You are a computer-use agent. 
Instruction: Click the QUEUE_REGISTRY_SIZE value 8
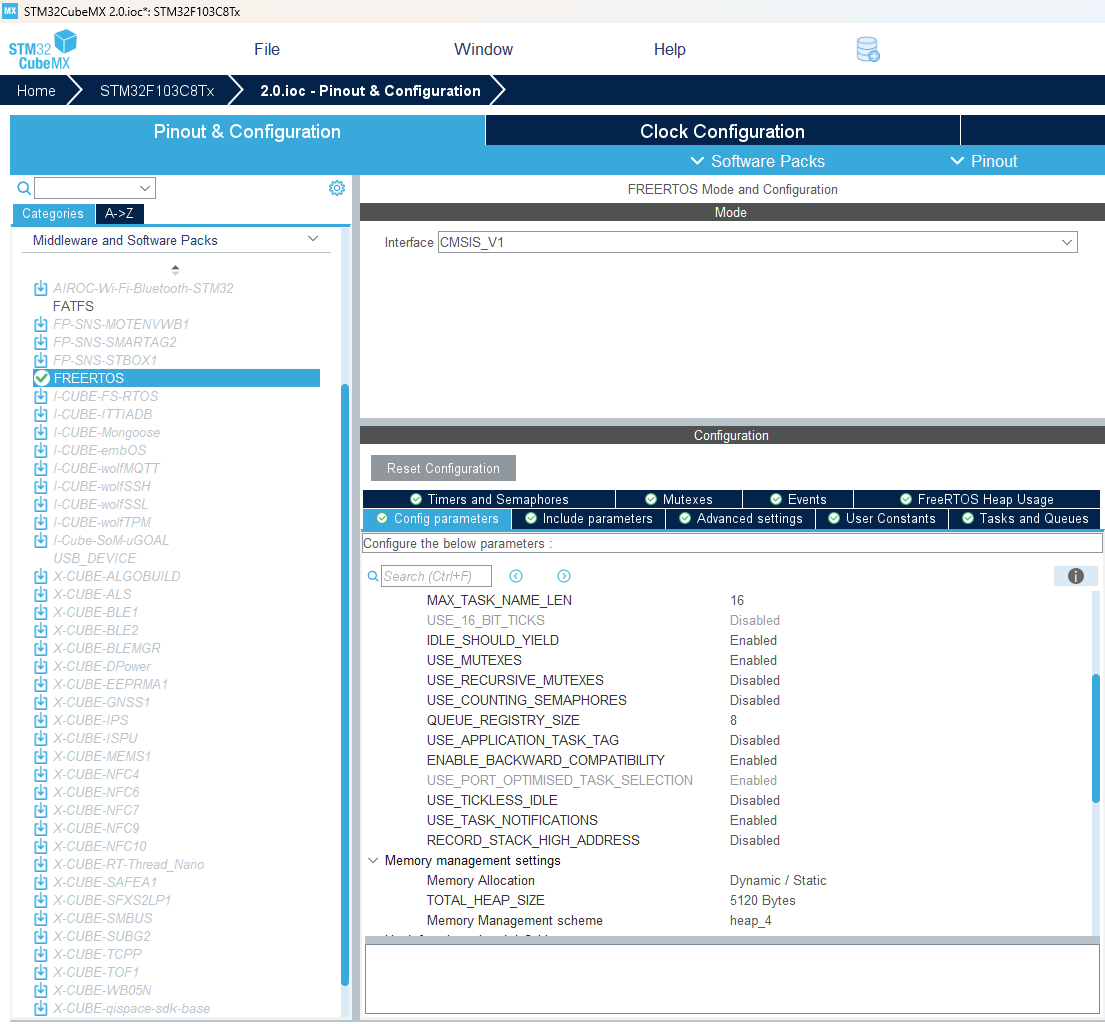coord(734,720)
